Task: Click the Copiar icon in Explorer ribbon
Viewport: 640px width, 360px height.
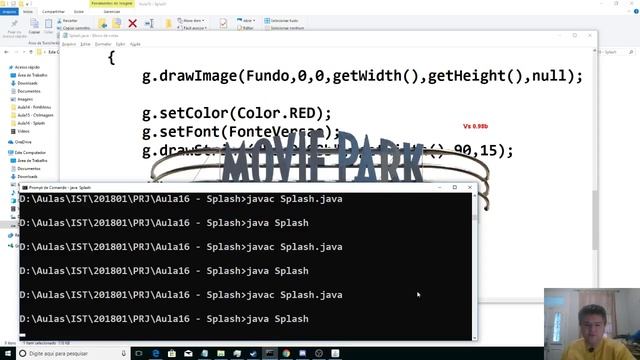Action: (34, 24)
